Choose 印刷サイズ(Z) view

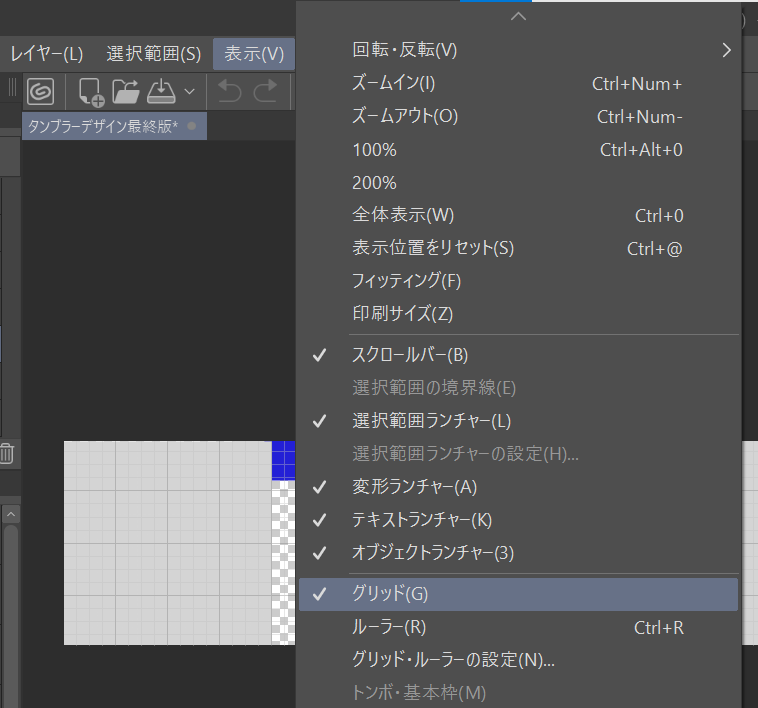coord(518,314)
